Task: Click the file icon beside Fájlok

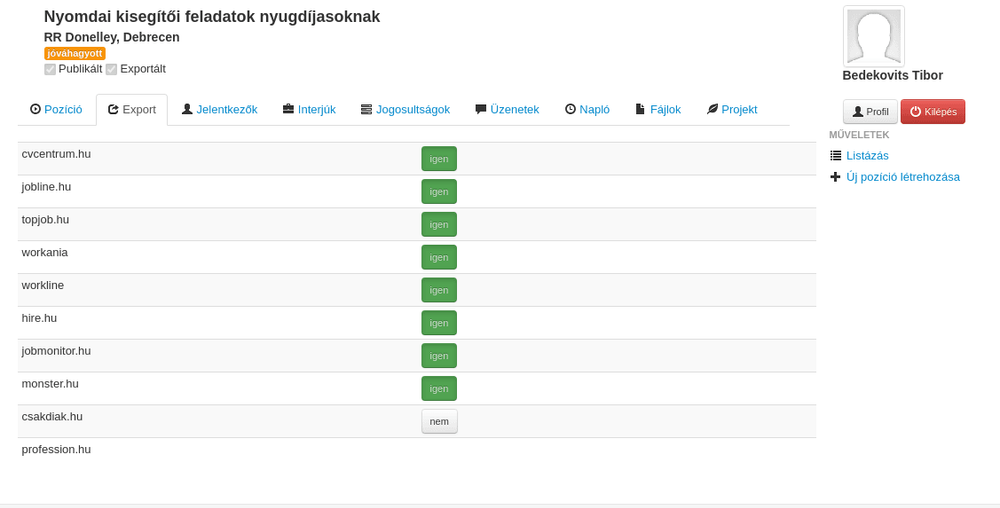Action: pos(640,110)
